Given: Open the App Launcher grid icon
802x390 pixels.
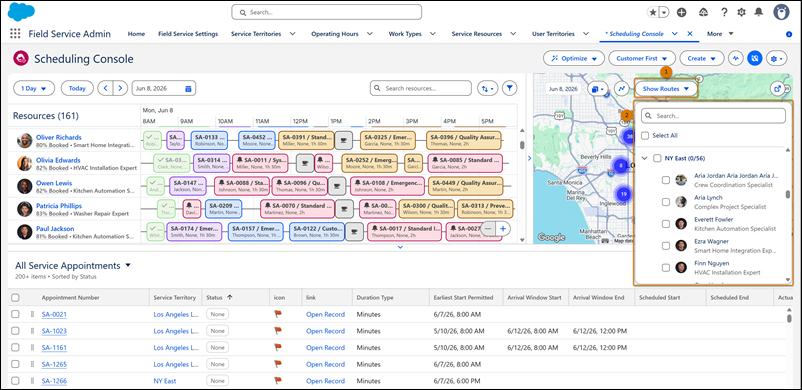Looking at the screenshot, I should point(15,34).
